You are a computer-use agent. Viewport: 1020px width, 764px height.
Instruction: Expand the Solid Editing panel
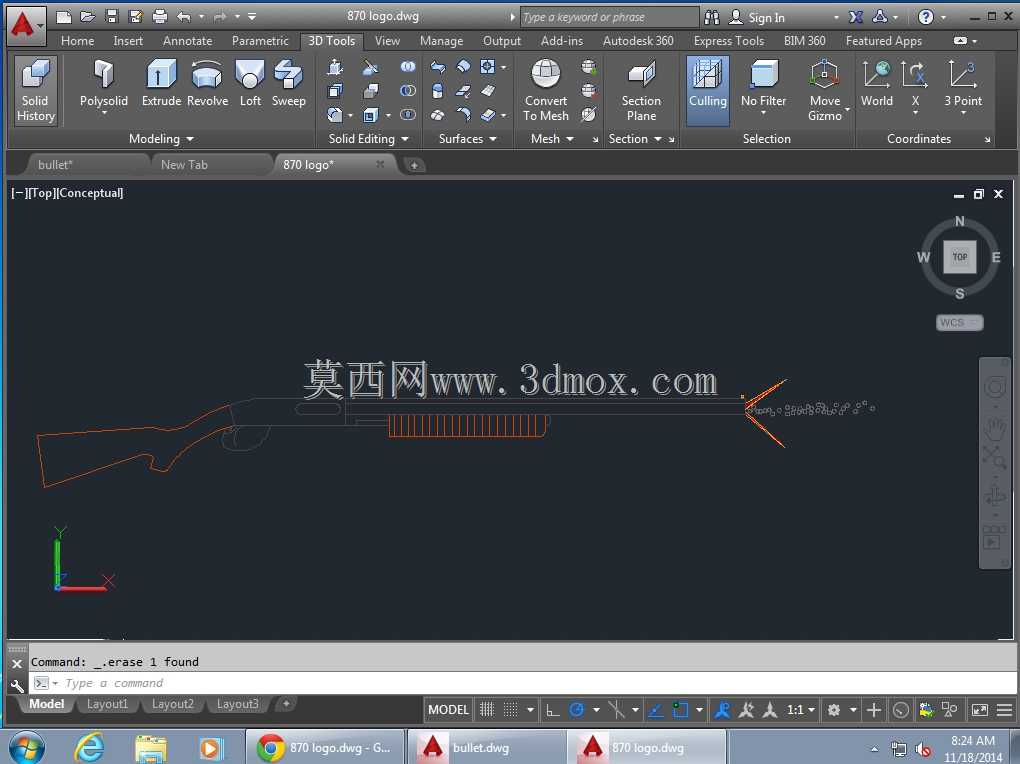368,139
